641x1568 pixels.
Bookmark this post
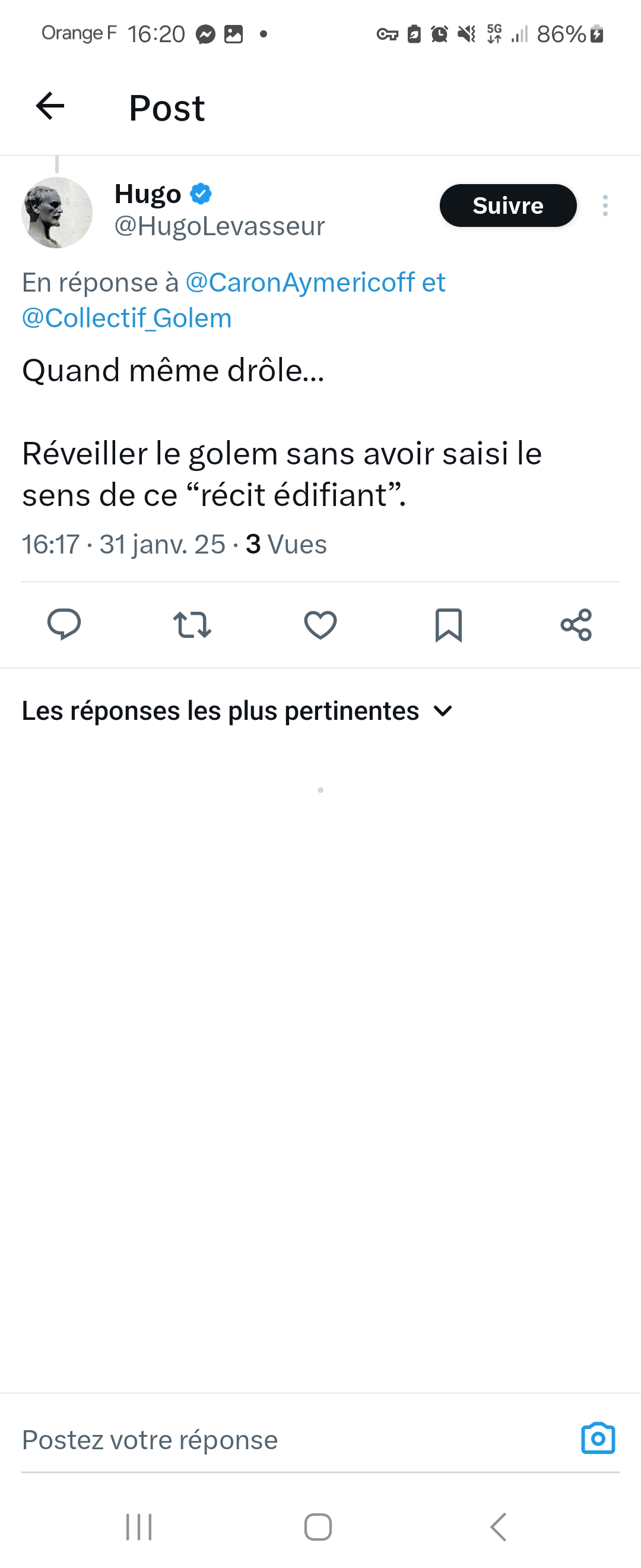tap(449, 624)
